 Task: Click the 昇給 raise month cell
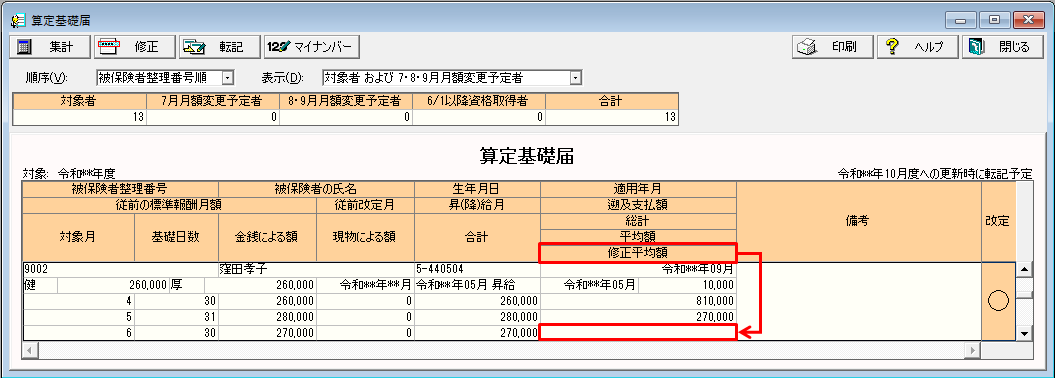tap(478, 285)
